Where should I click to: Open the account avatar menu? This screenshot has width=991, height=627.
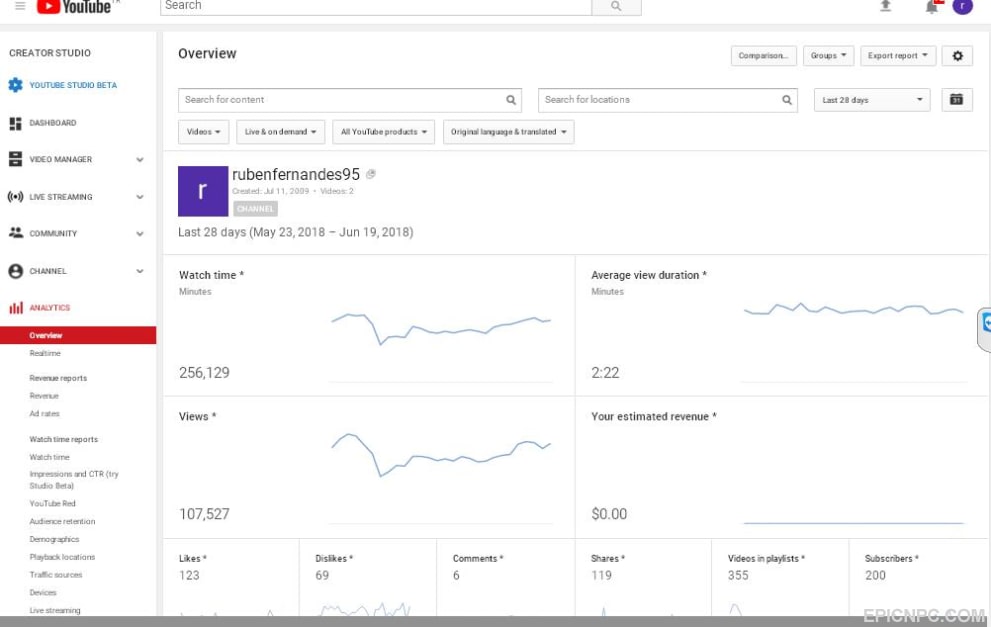963,6
